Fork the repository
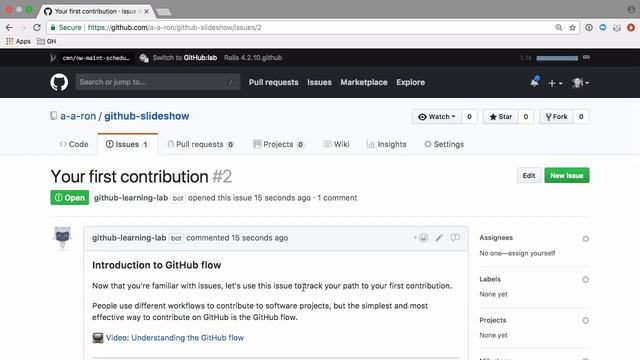 click(556, 117)
